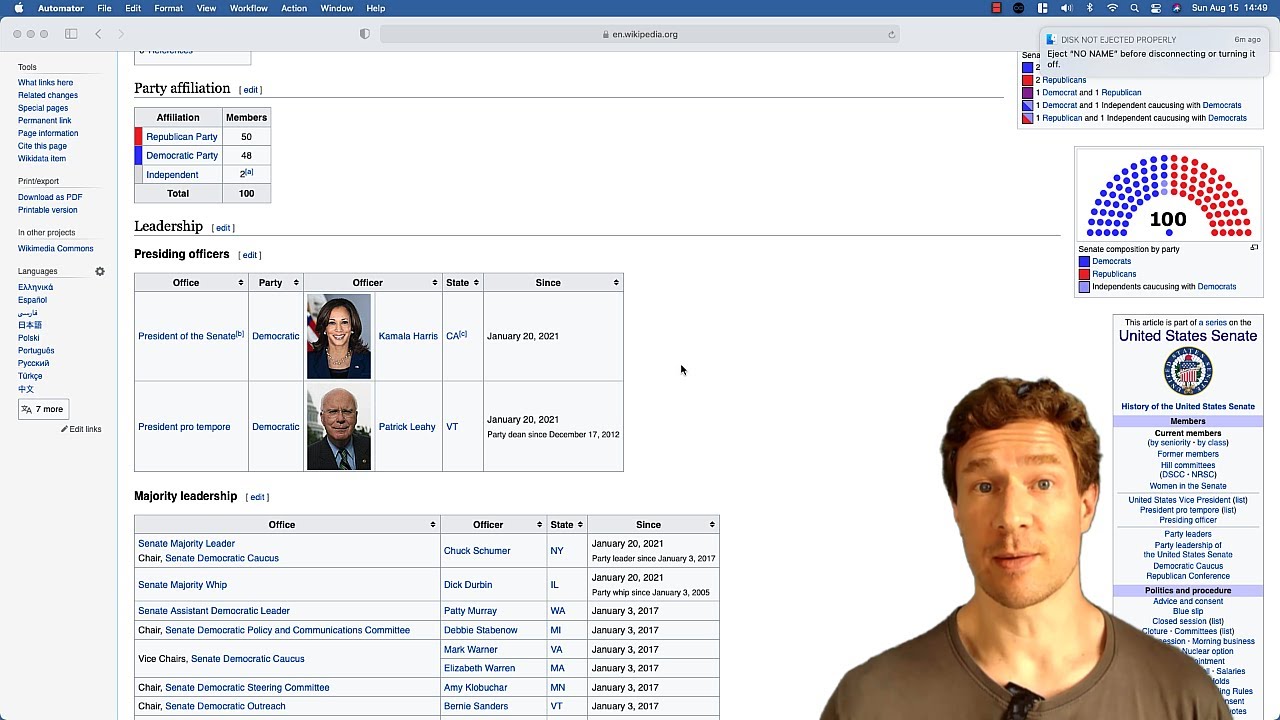Open the Chuck Schumer link
The image size is (1280, 720).
coord(477,551)
